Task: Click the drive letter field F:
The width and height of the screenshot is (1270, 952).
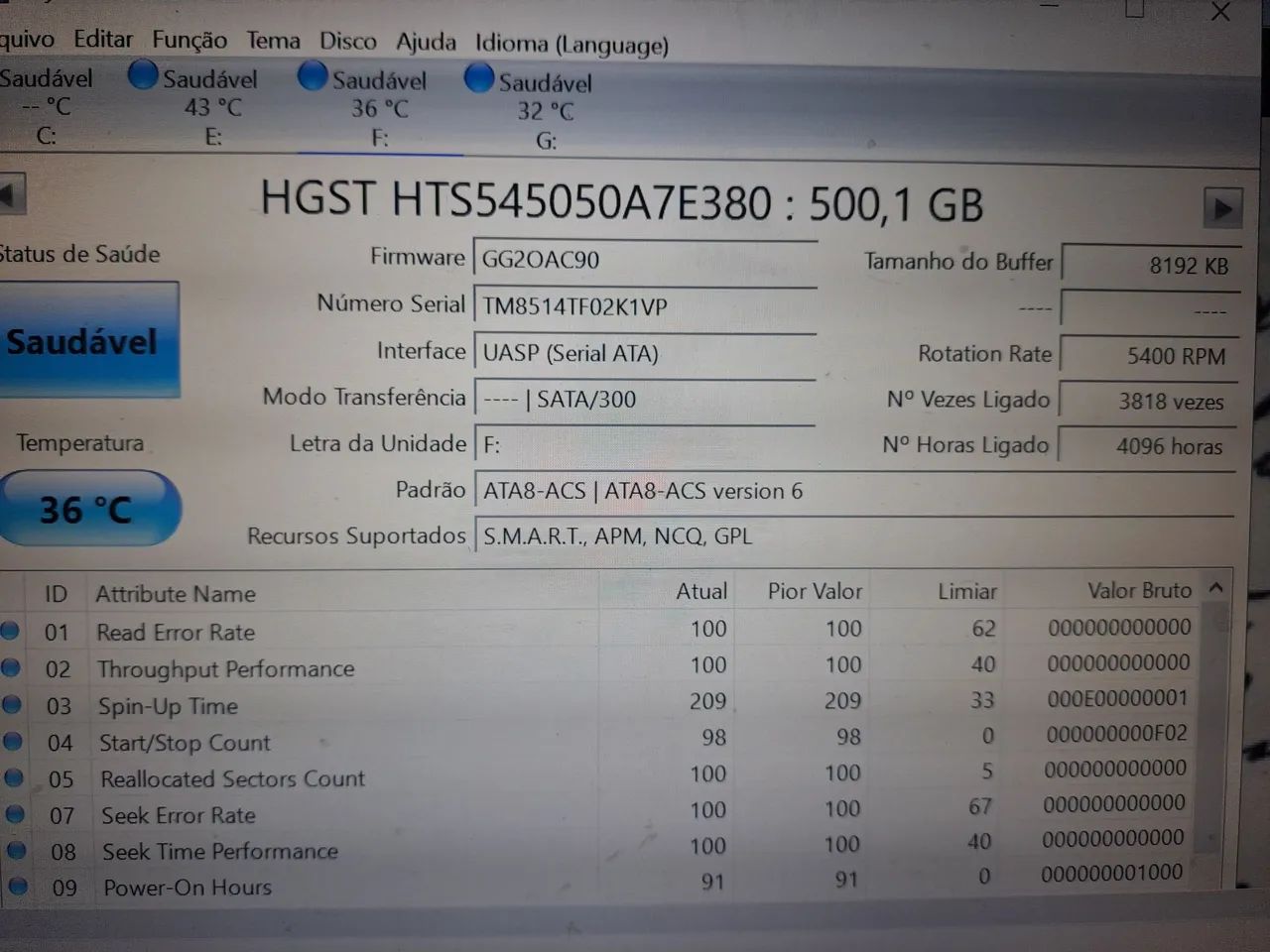Action: pos(645,444)
